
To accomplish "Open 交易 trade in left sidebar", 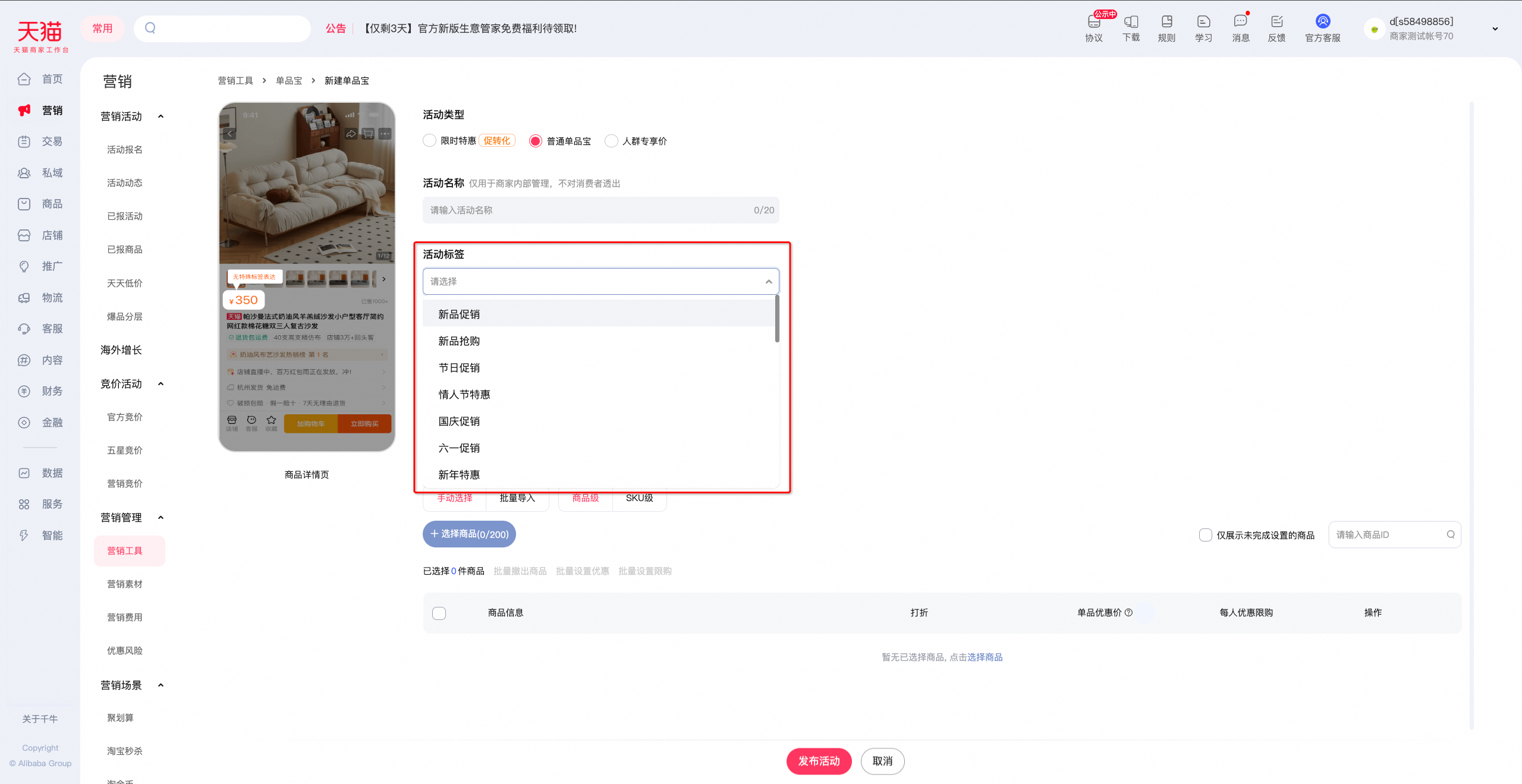I will pyautogui.click(x=40, y=141).
